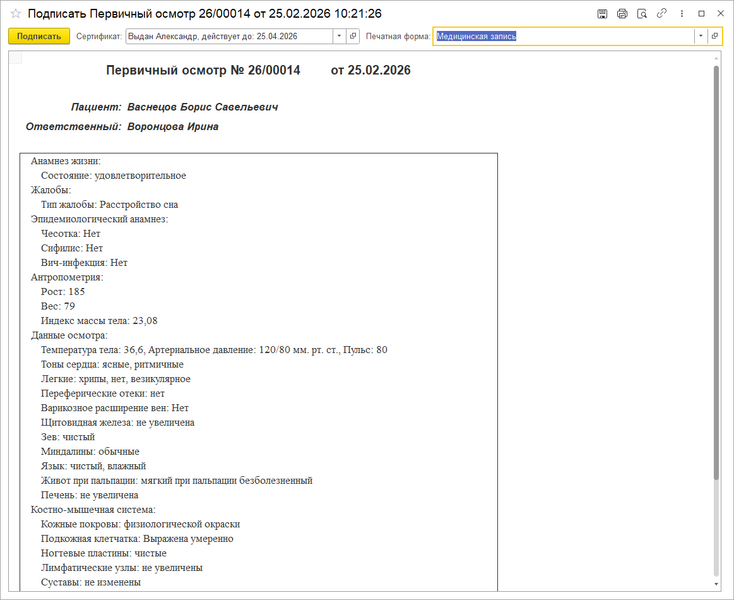This screenshot has height=600, width=734.
Task: Click the date 'от 25.02.2026'
Action: click(371, 70)
